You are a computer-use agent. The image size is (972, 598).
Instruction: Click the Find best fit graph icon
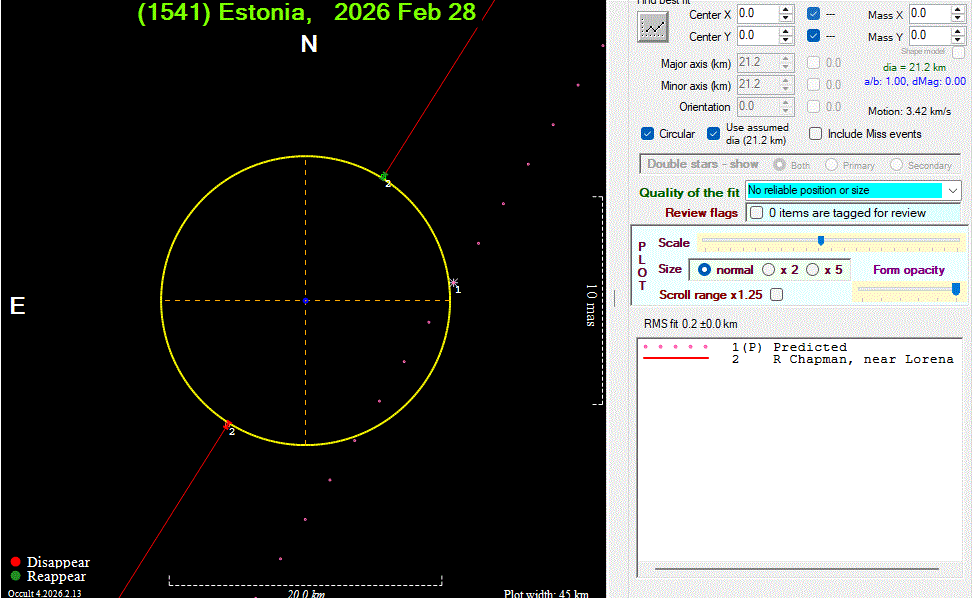653,28
